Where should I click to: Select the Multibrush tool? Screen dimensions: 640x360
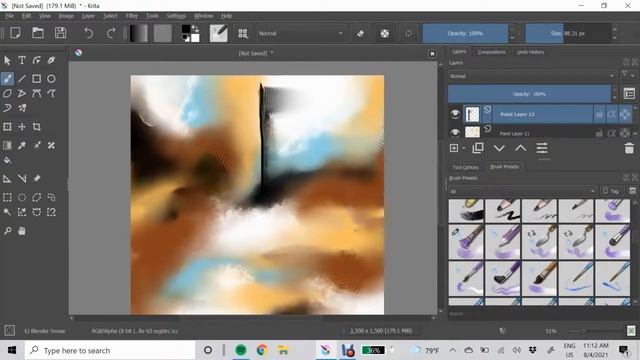[22, 108]
